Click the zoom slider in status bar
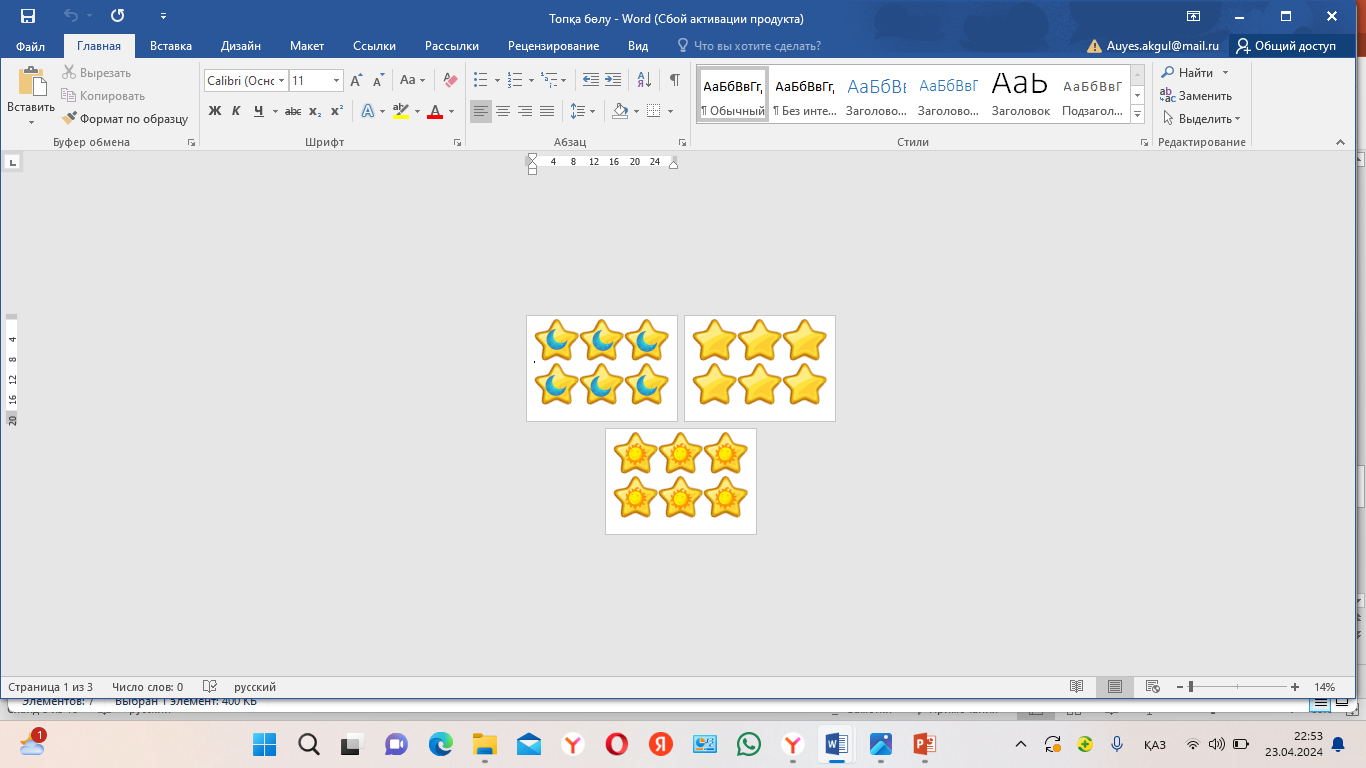1366x768 pixels. (1191, 687)
